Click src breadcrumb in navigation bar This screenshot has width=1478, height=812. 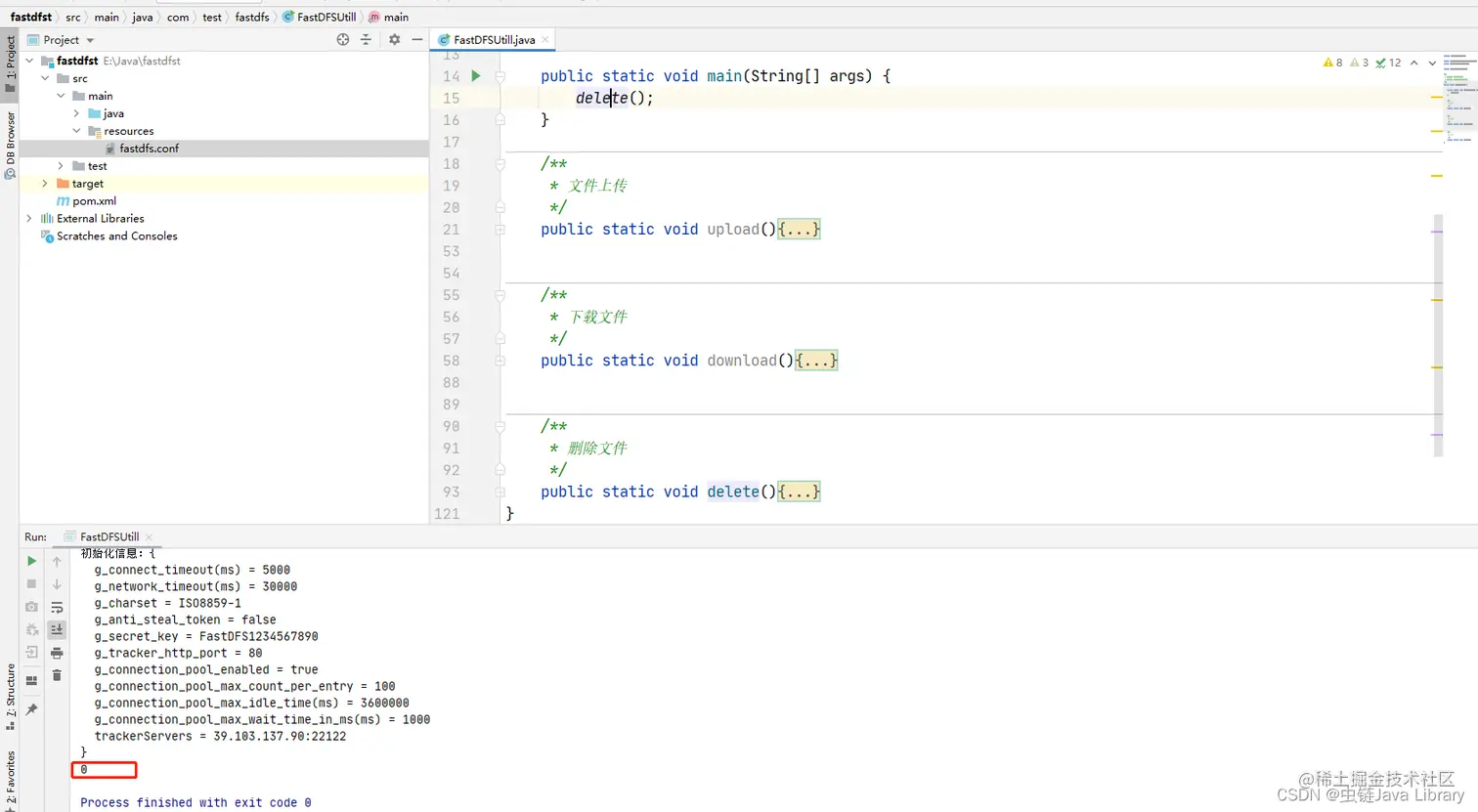(73, 17)
